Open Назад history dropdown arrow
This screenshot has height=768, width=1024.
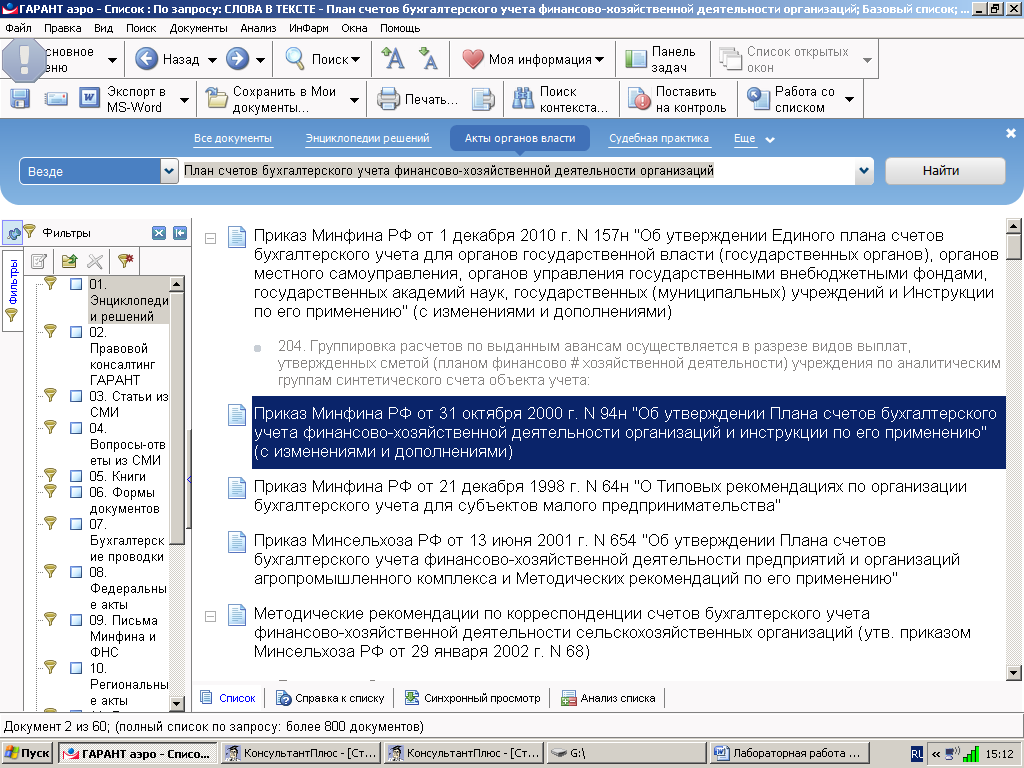pos(212,59)
